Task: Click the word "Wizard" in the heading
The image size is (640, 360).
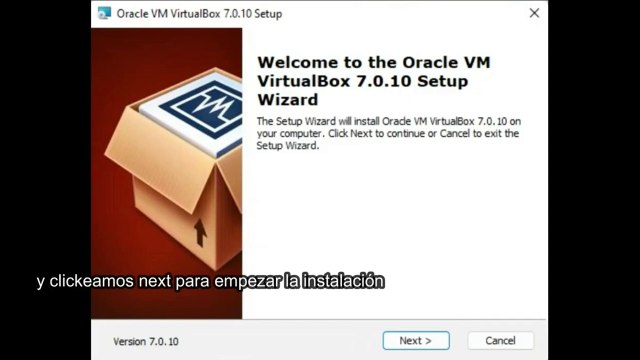Action: click(x=288, y=100)
